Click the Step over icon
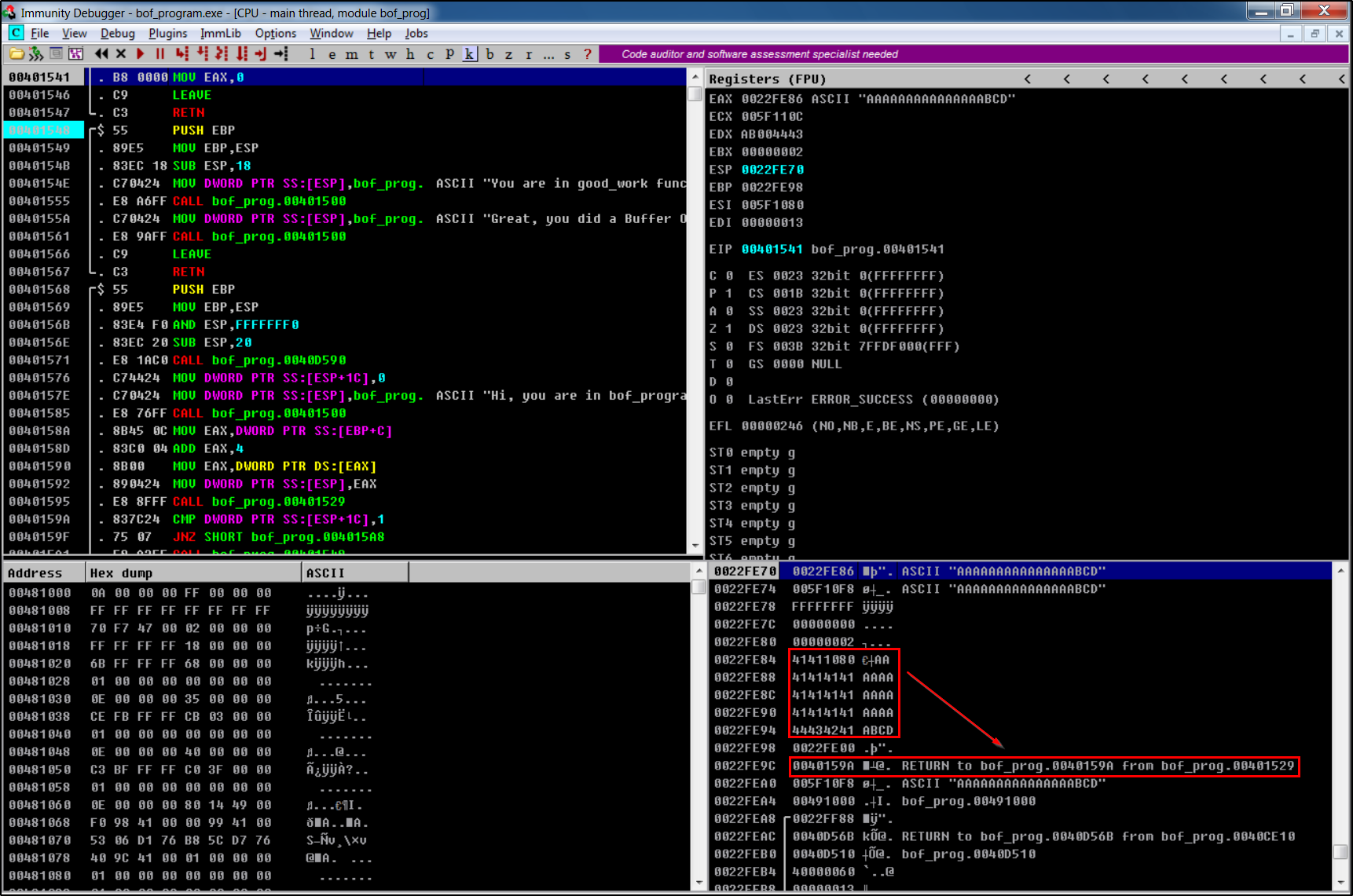Screen dimensions: 1353x896 click(x=203, y=53)
